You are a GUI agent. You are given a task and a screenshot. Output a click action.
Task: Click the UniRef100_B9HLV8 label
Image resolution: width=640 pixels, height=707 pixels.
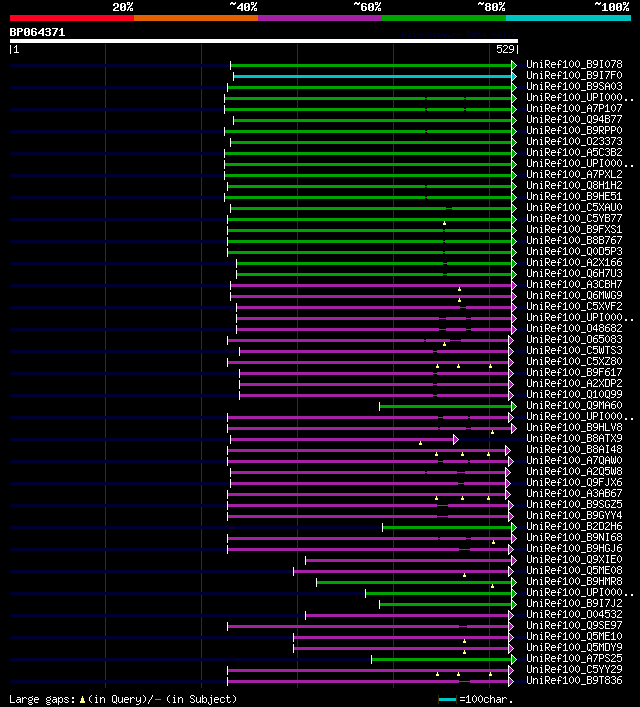pyautogui.click(x=574, y=427)
